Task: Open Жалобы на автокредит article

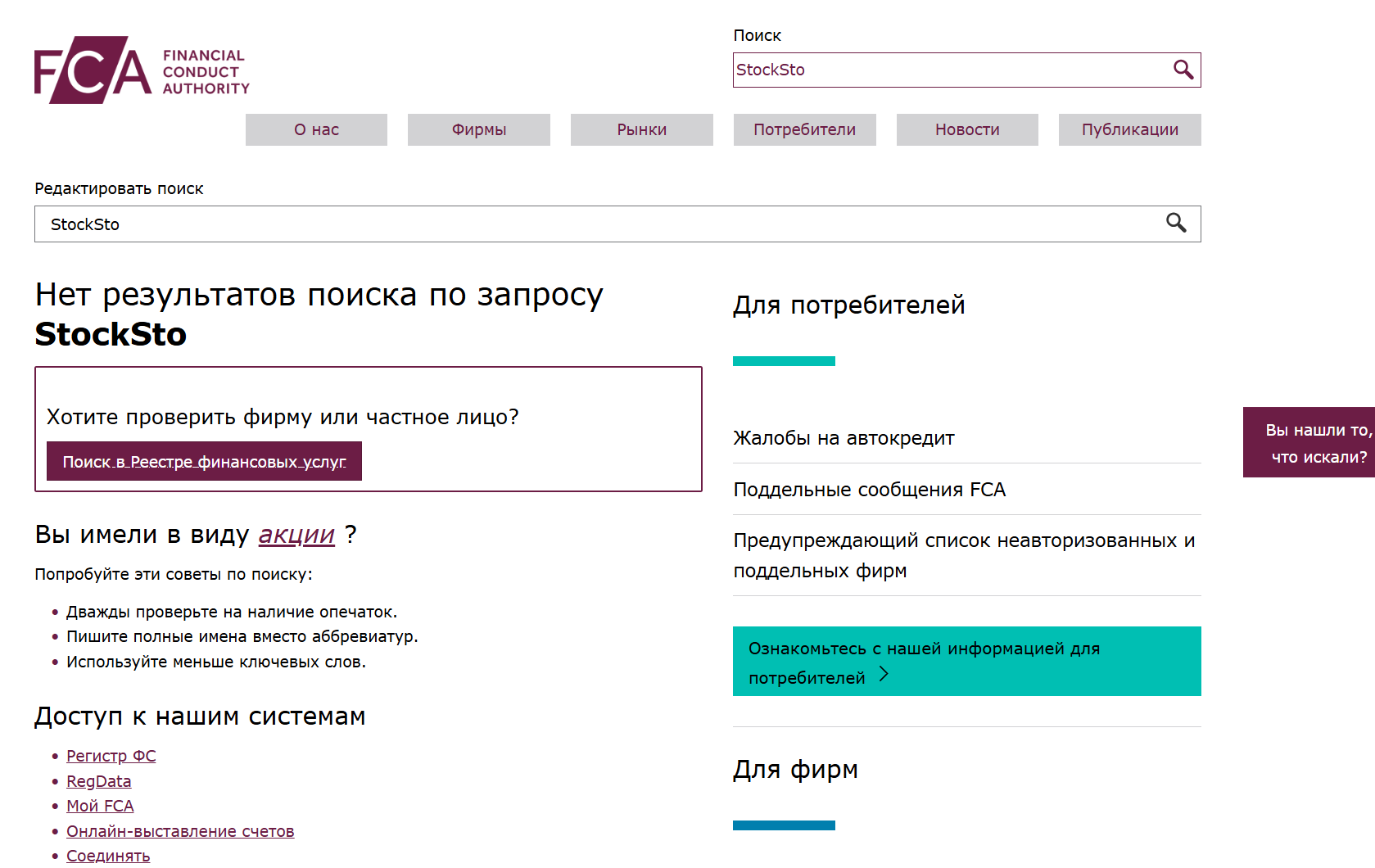Action: pos(843,437)
